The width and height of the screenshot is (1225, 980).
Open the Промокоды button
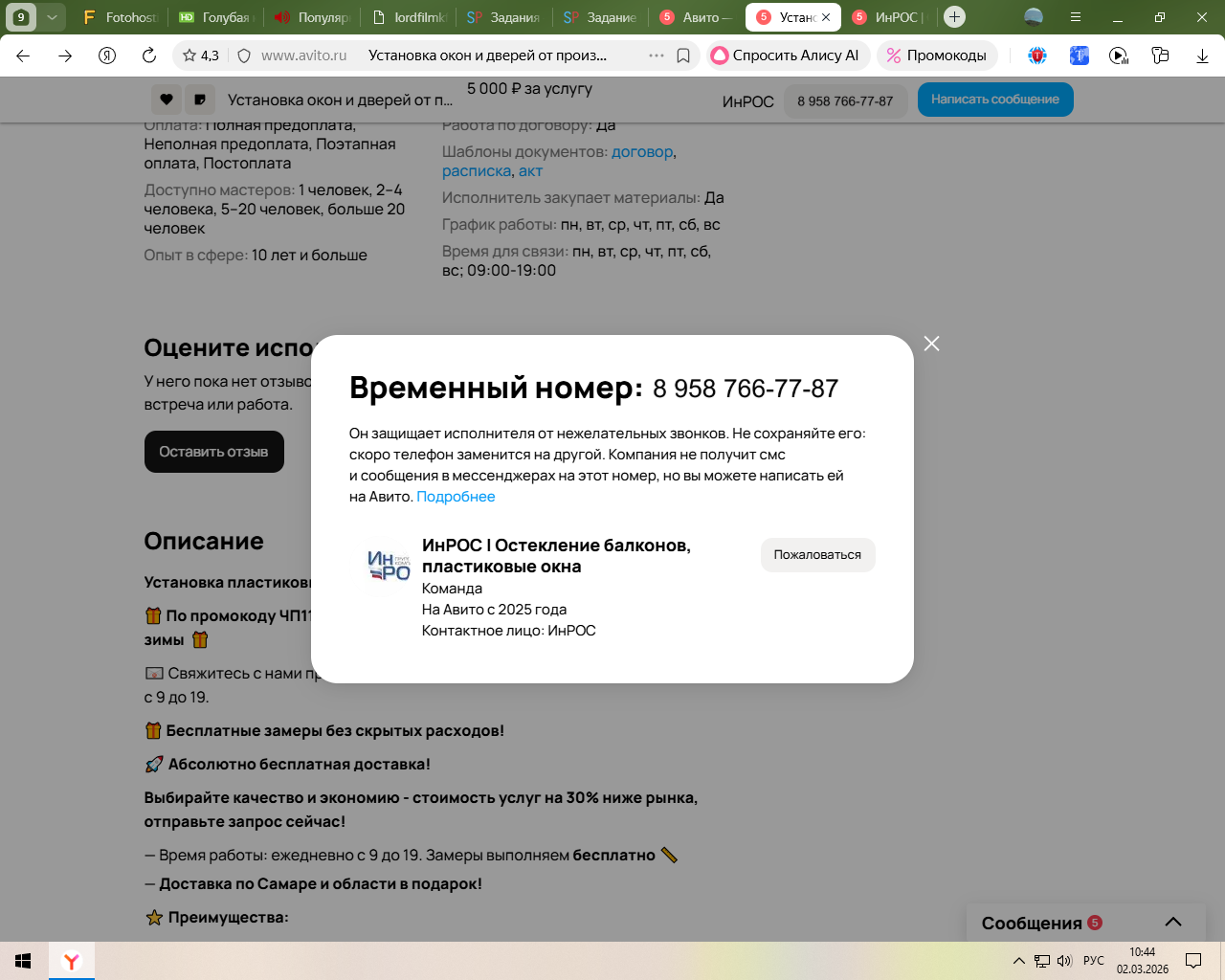pos(937,56)
